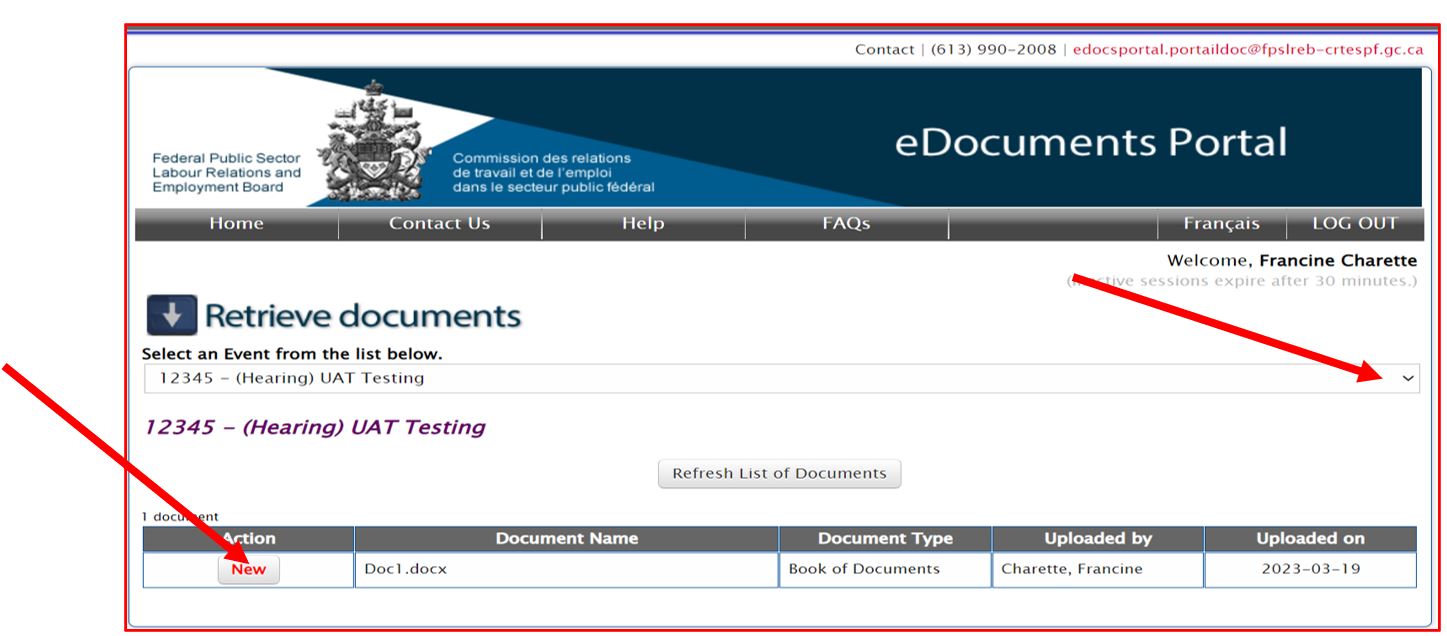The image size is (1447, 636).
Task: Open the Help section
Action: 642,223
